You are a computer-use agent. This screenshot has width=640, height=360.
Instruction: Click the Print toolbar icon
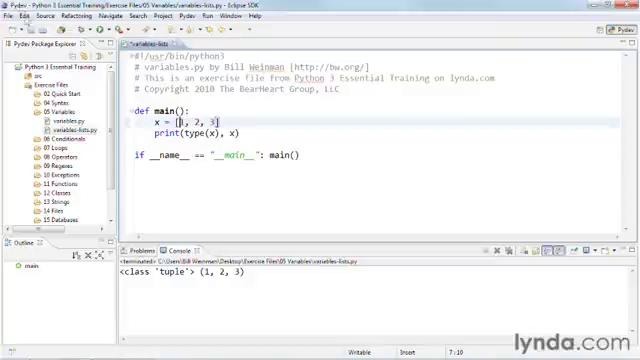42,30
